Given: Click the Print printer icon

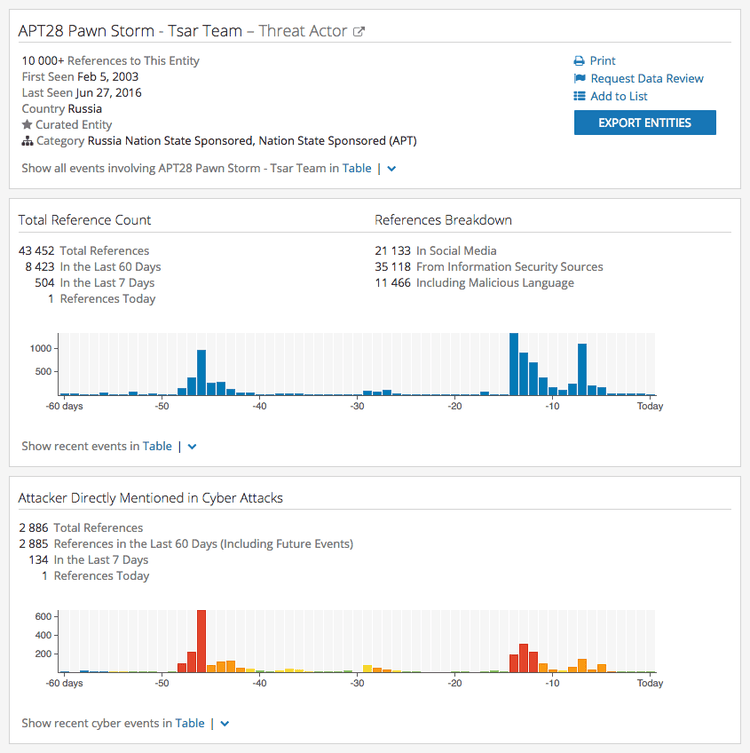Looking at the screenshot, I should (579, 61).
